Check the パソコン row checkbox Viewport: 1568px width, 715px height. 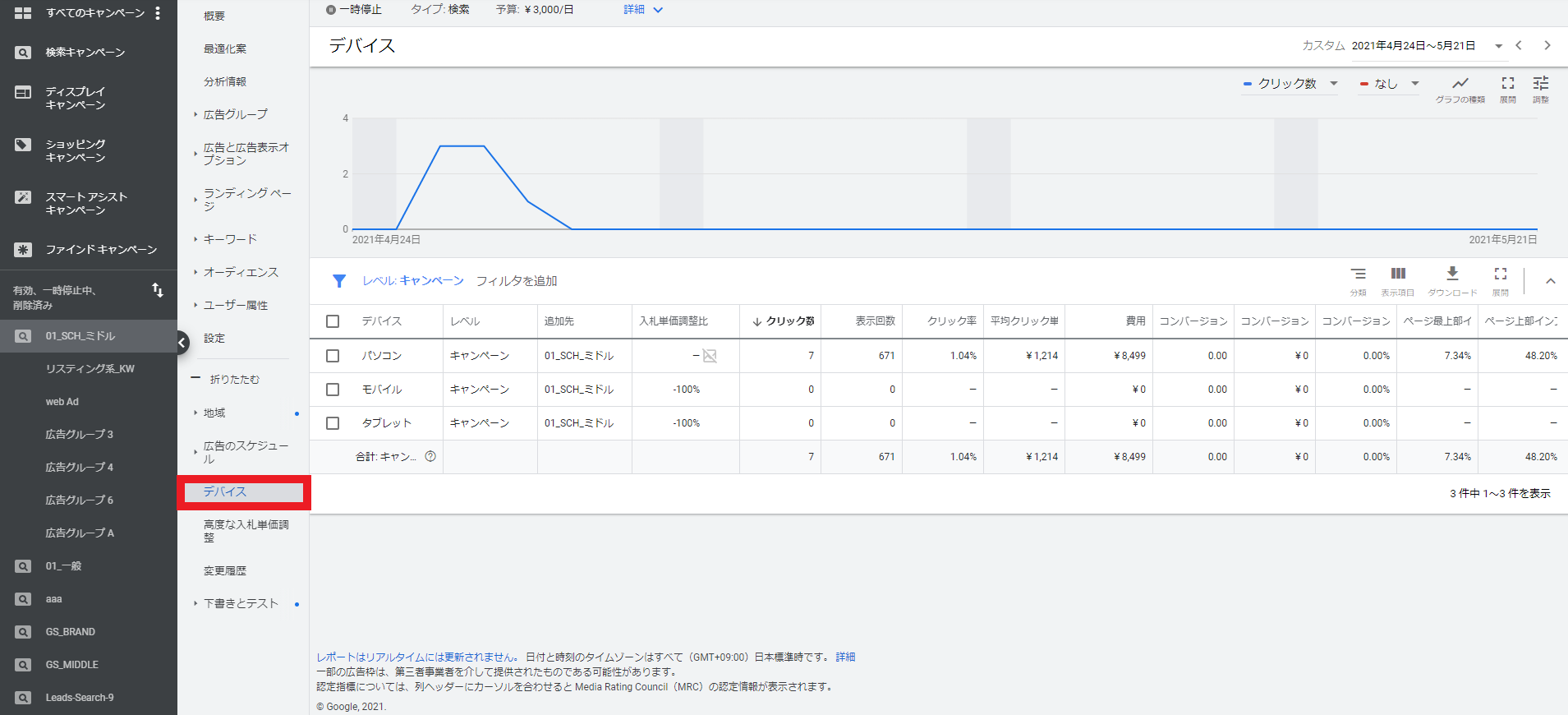[x=333, y=356]
